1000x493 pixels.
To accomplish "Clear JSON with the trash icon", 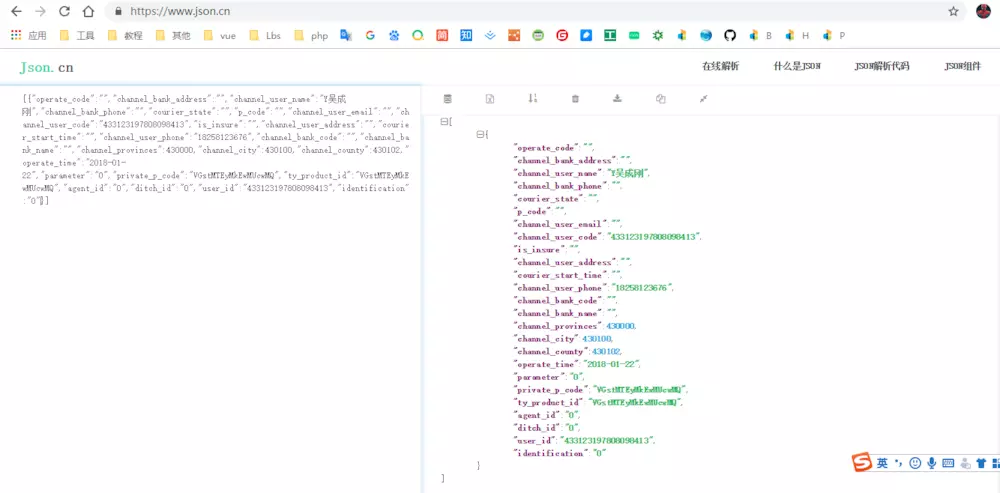I will pyautogui.click(x=575, y=98).
